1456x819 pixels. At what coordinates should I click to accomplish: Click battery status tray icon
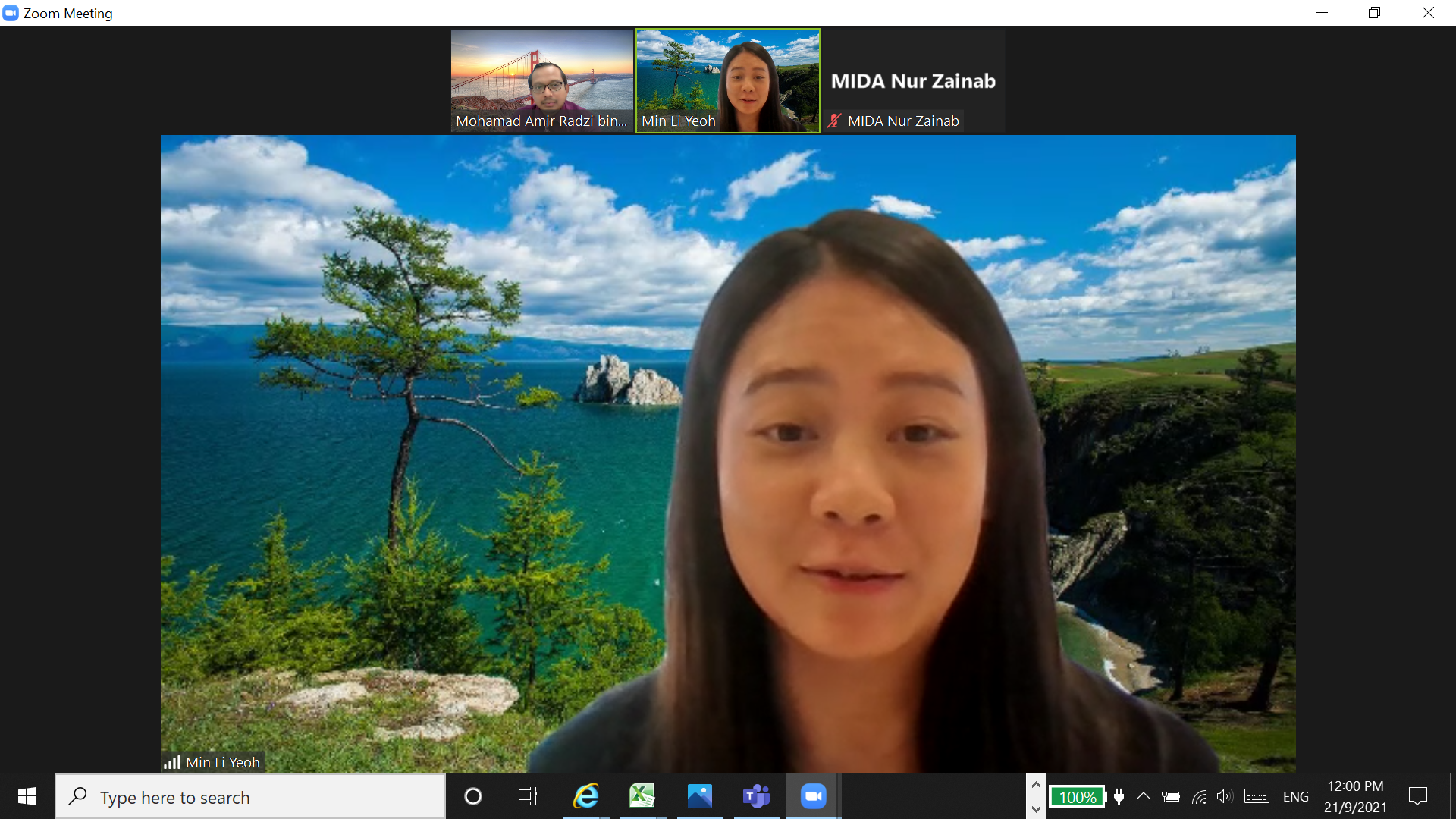click(1171, 796)
